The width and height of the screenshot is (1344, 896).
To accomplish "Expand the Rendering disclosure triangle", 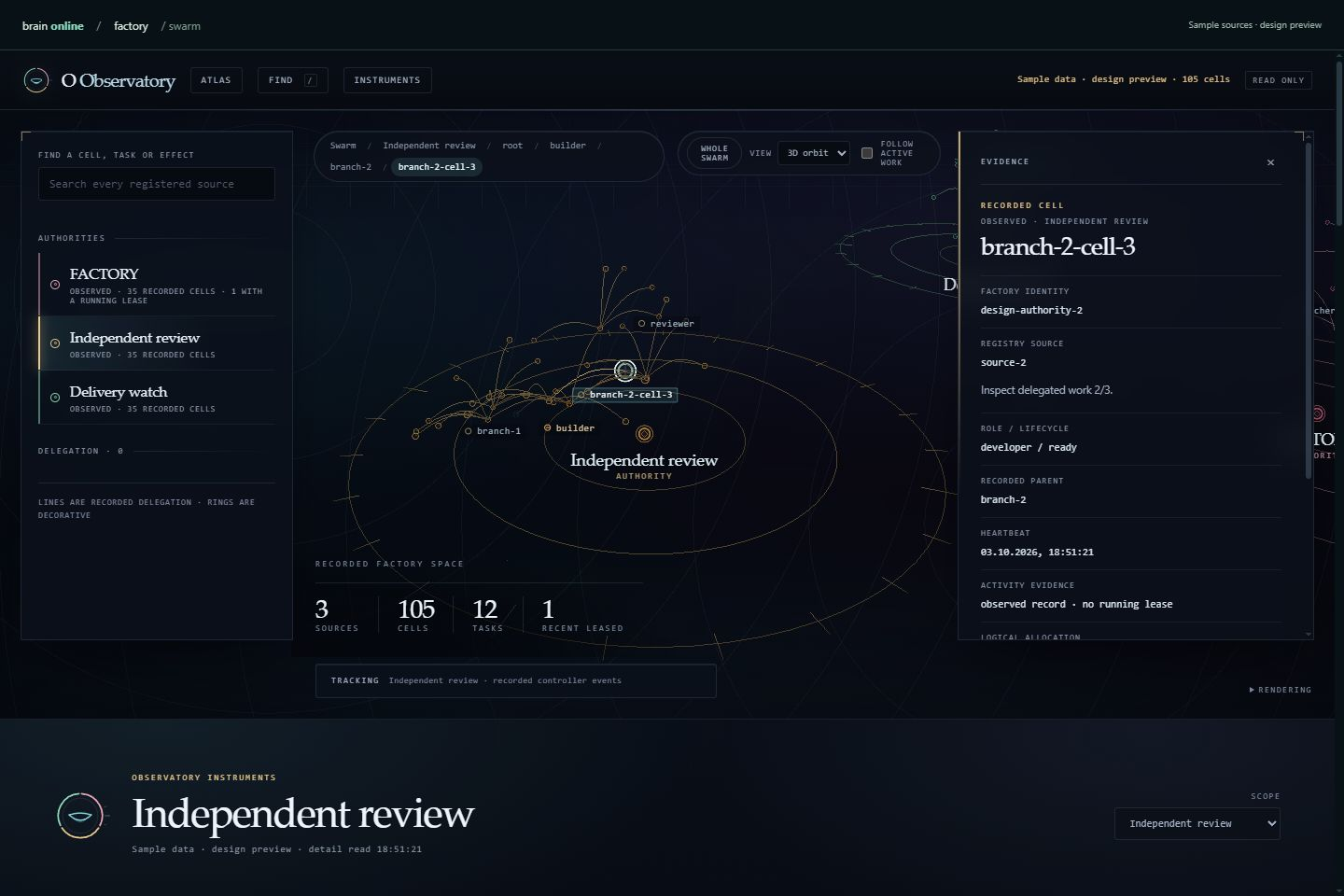I will [1252, 690].
